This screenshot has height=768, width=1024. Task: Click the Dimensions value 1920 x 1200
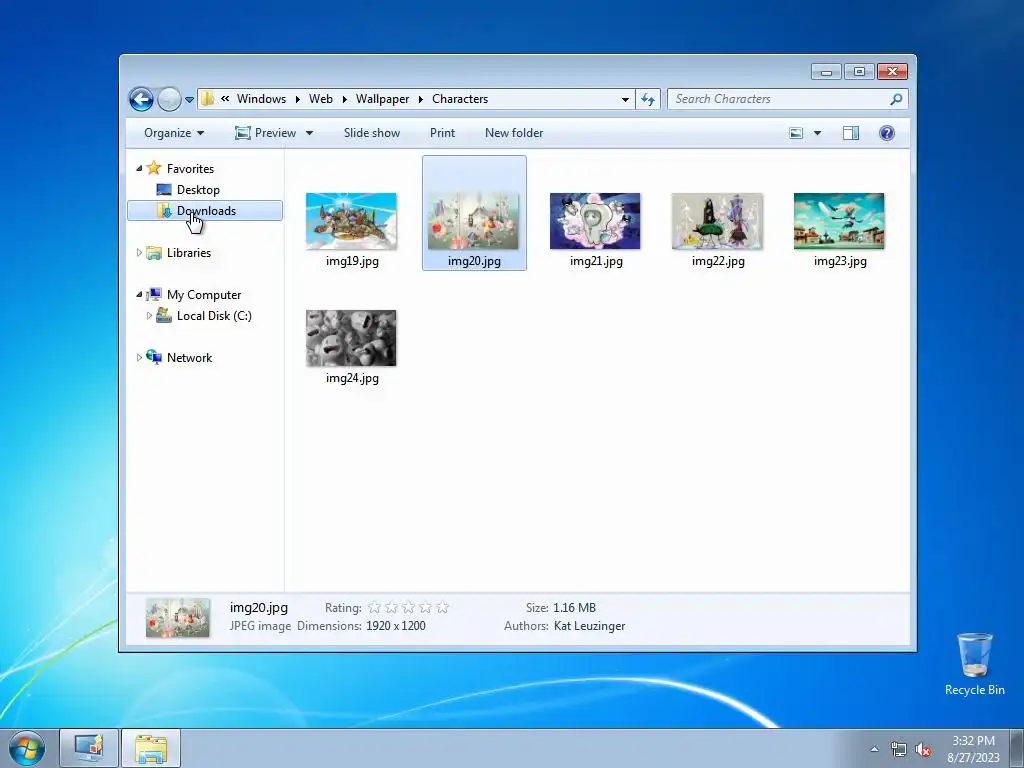pyautogui.click(x=396, y=626)
